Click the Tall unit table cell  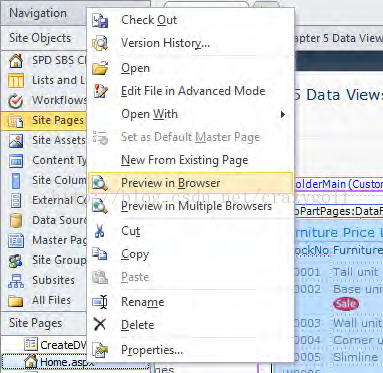pyautogui.click(x=356, y=272)
